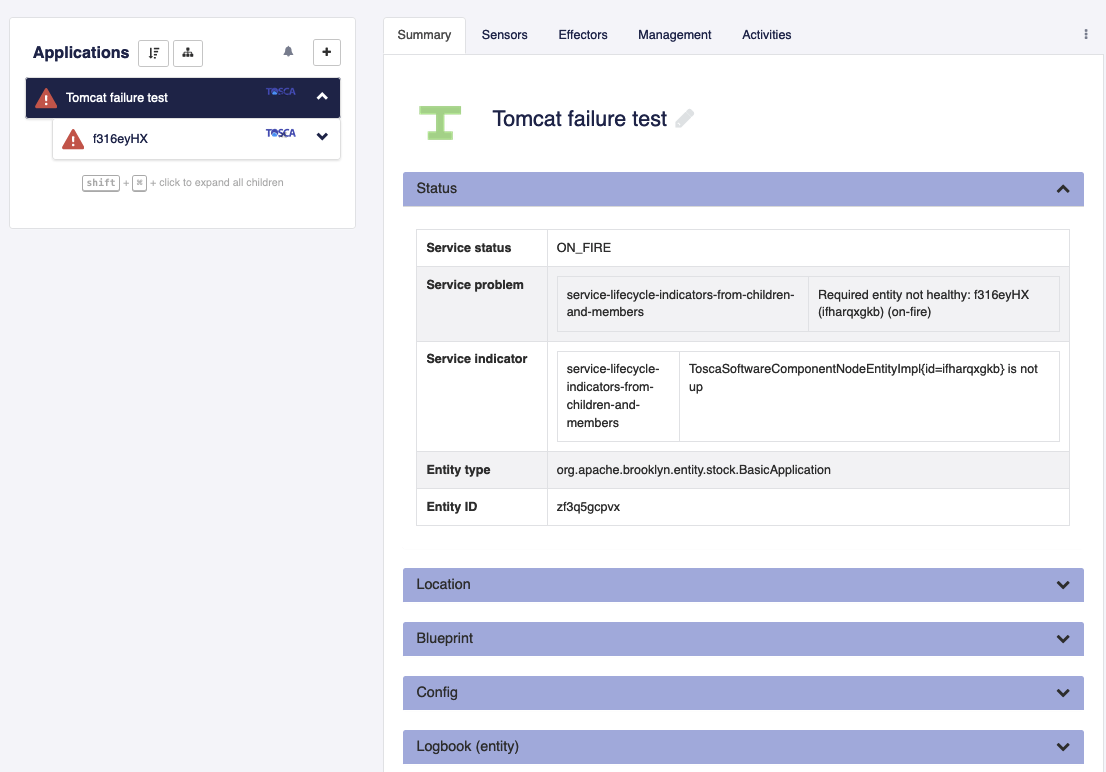Image resolution: width=1106 pixels, height=772 pixels.
Task: Click the Service indicator row label
Action: click(477, 359)
